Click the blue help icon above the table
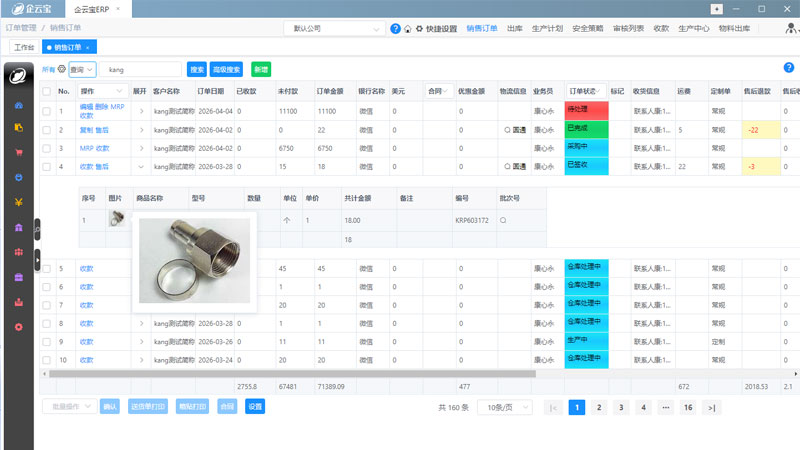The width and height of the screenshot is (800, 450). (788, 67)
